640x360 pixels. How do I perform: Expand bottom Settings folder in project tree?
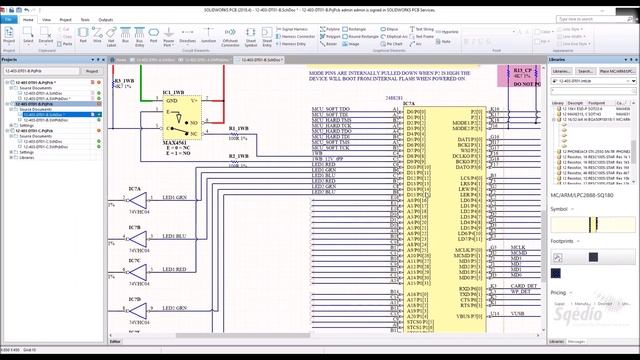click(11, 152)
